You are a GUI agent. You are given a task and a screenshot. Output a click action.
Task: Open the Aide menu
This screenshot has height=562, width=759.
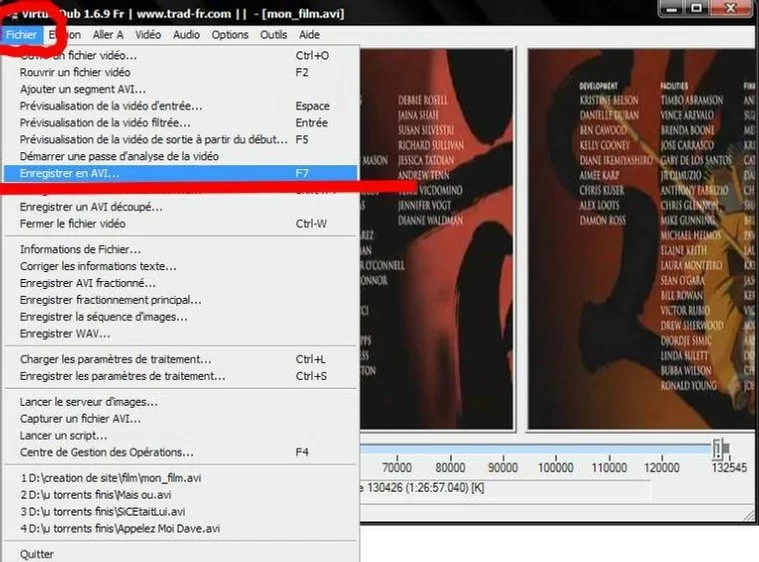click(310, 35)
